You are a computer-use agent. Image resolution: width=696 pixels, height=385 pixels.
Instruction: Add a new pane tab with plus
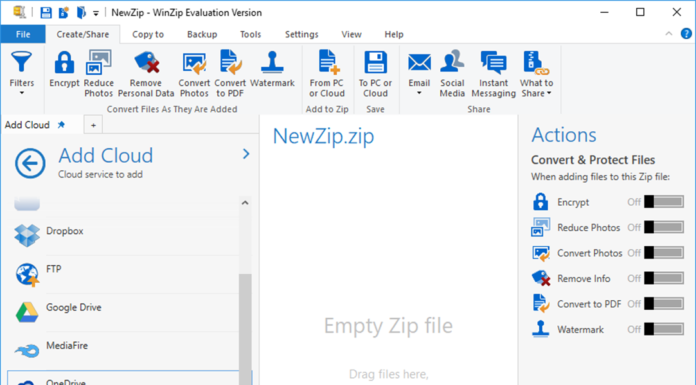pos(93,125)
